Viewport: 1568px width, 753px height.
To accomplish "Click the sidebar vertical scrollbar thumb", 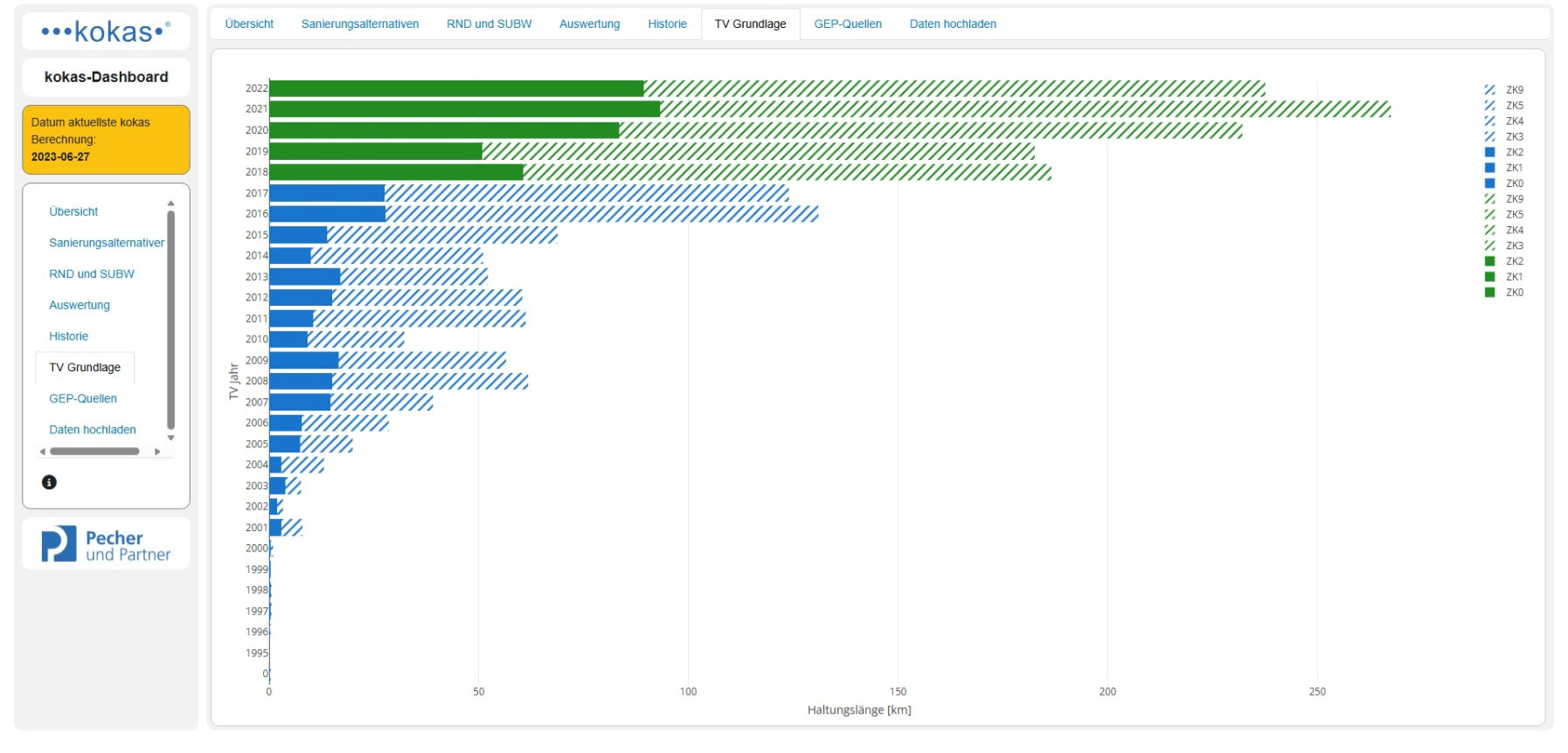I will click(171, 319).
